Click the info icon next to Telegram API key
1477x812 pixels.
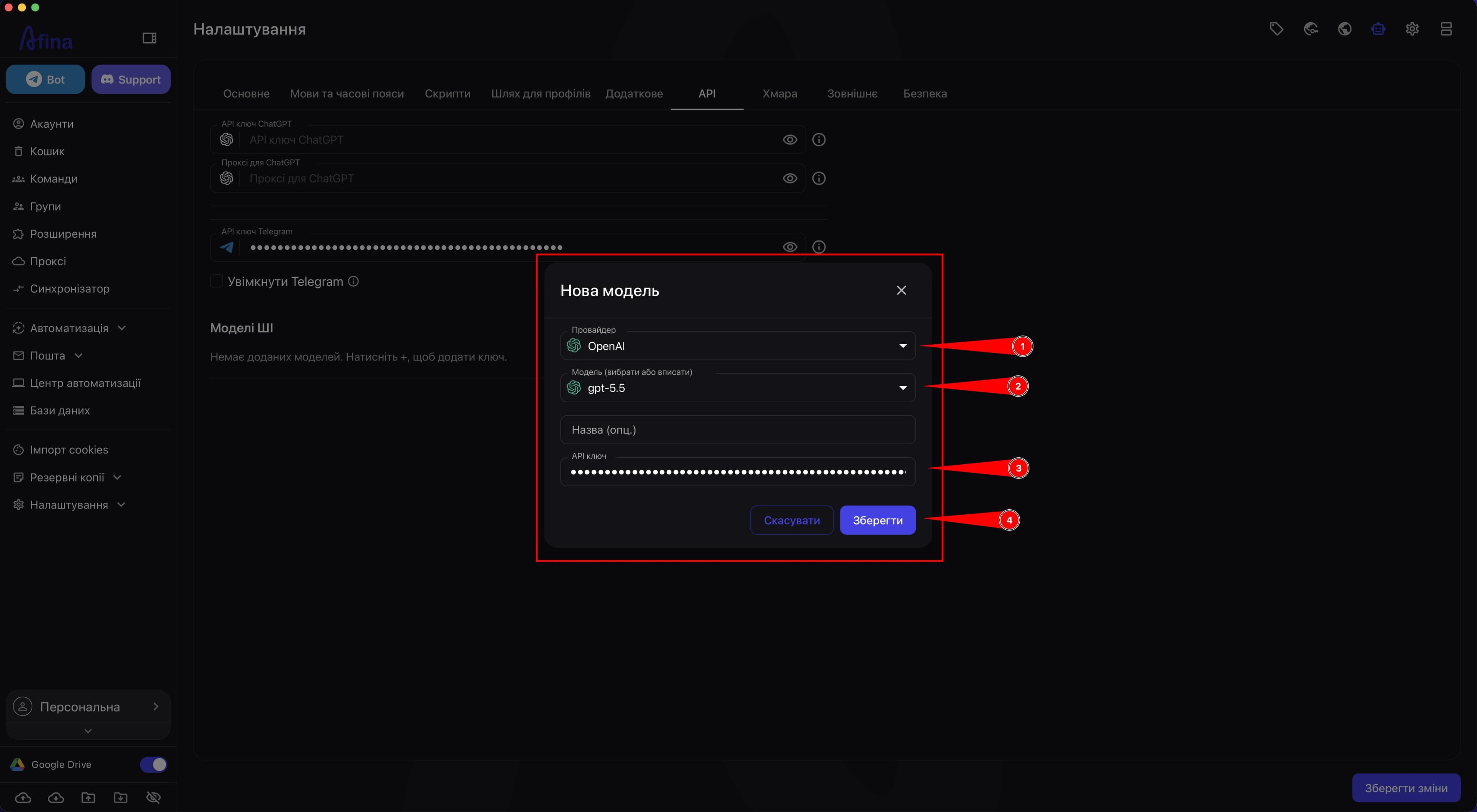(x=819, y=247)
